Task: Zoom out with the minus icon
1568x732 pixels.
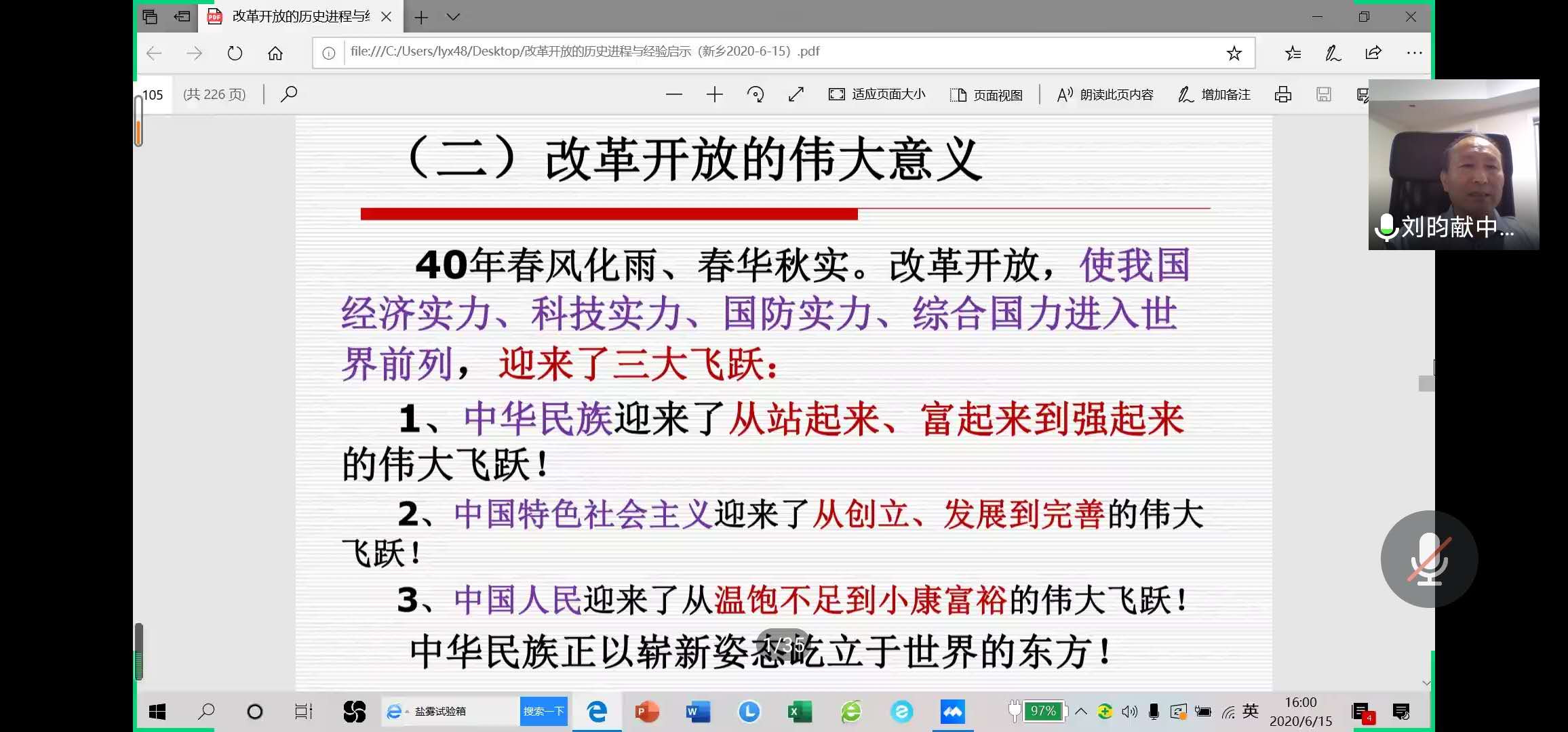Action: point(673,95)
